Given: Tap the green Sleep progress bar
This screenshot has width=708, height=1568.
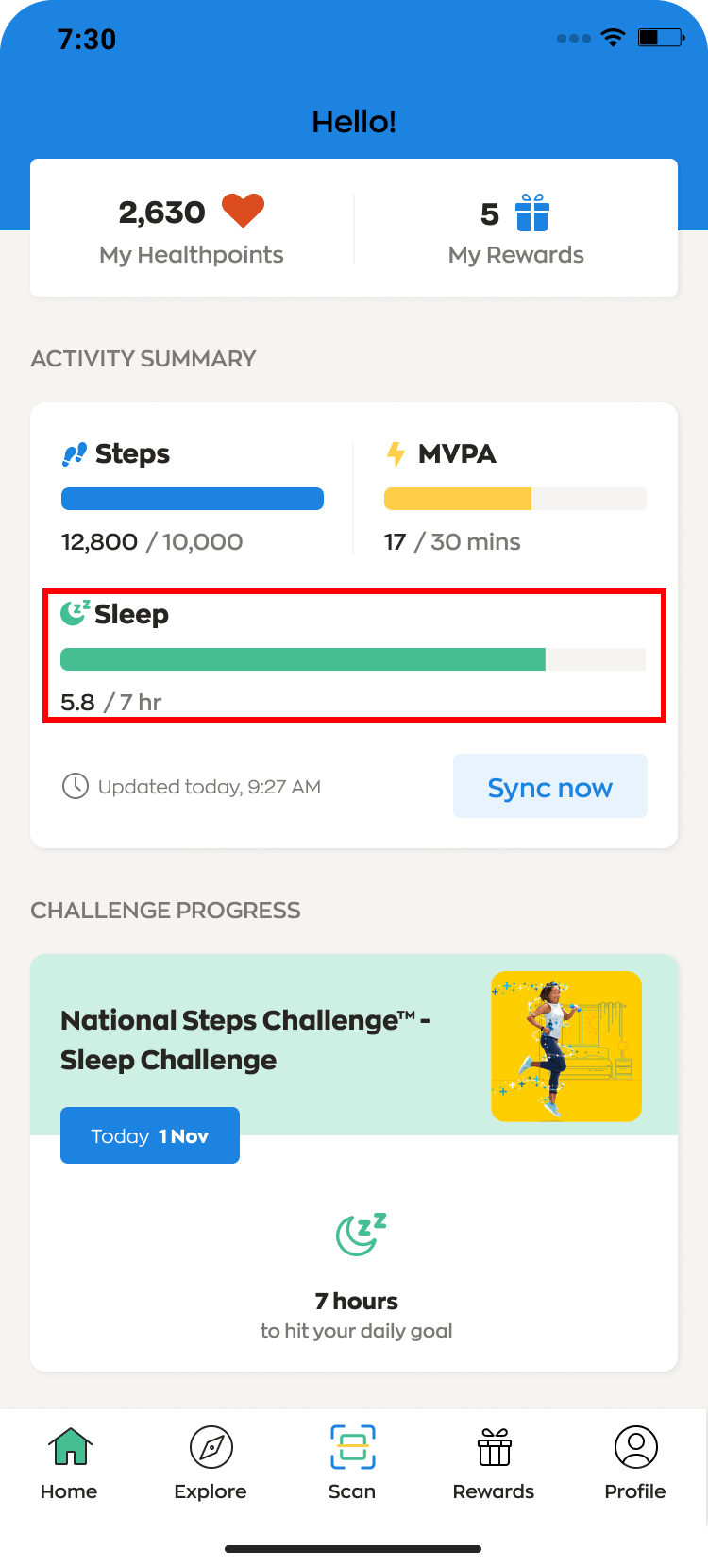Looking at the screenshot, I should click(x=353, y=659).
